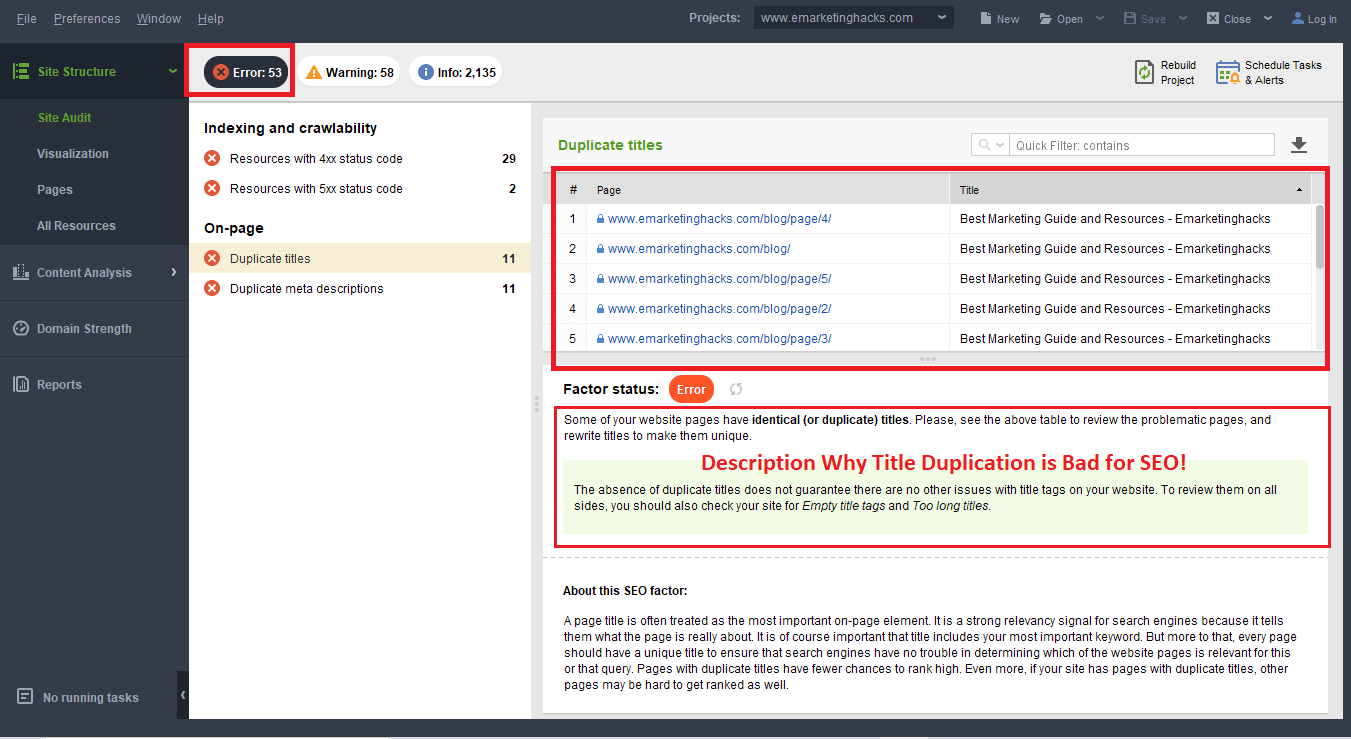Click the Close project icon
The height and width of the screenshot is (739, 1351).
pos(1213,18)
